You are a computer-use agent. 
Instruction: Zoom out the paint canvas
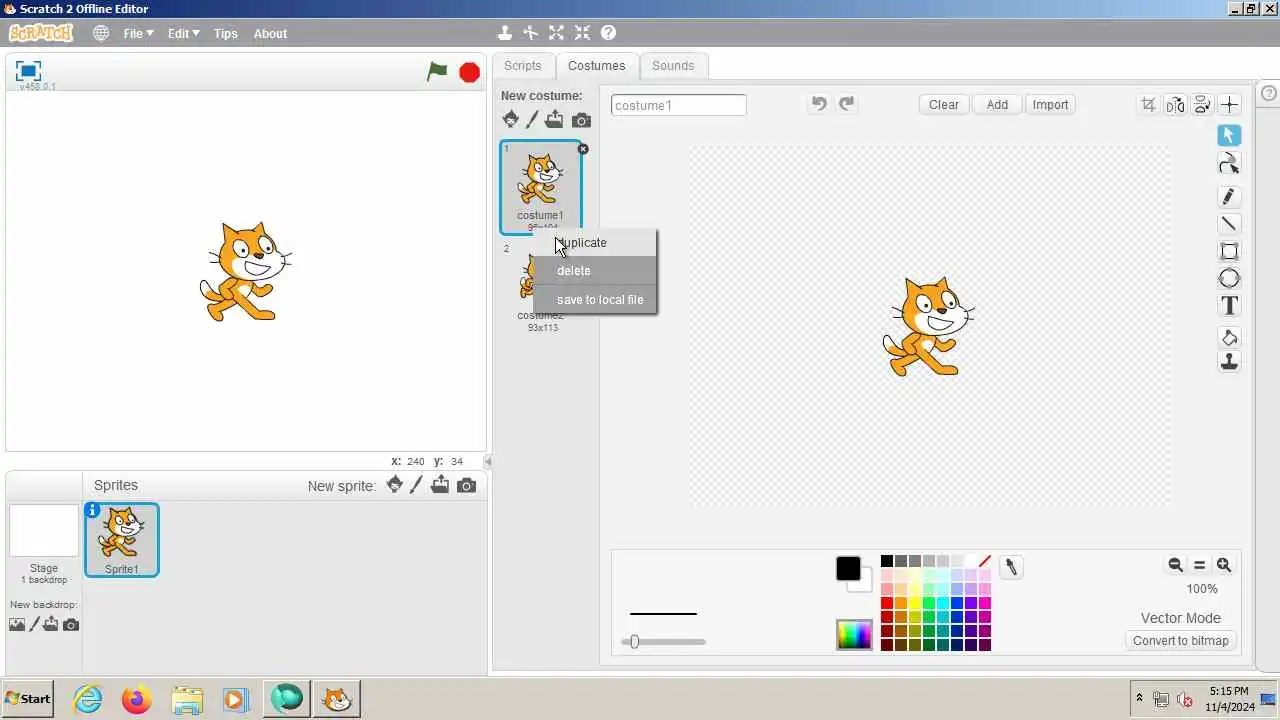[x=1176, y=565]
